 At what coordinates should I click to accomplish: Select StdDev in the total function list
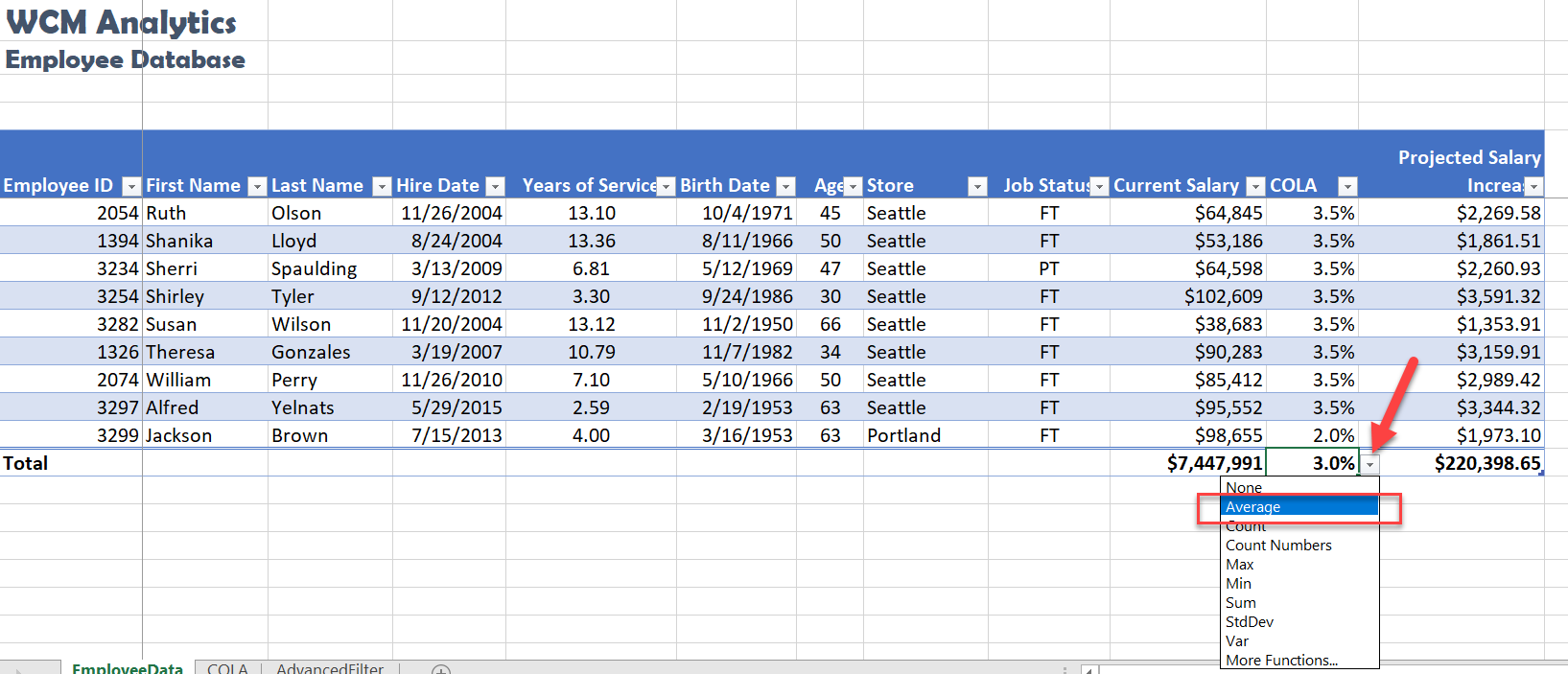(1299, 621)
